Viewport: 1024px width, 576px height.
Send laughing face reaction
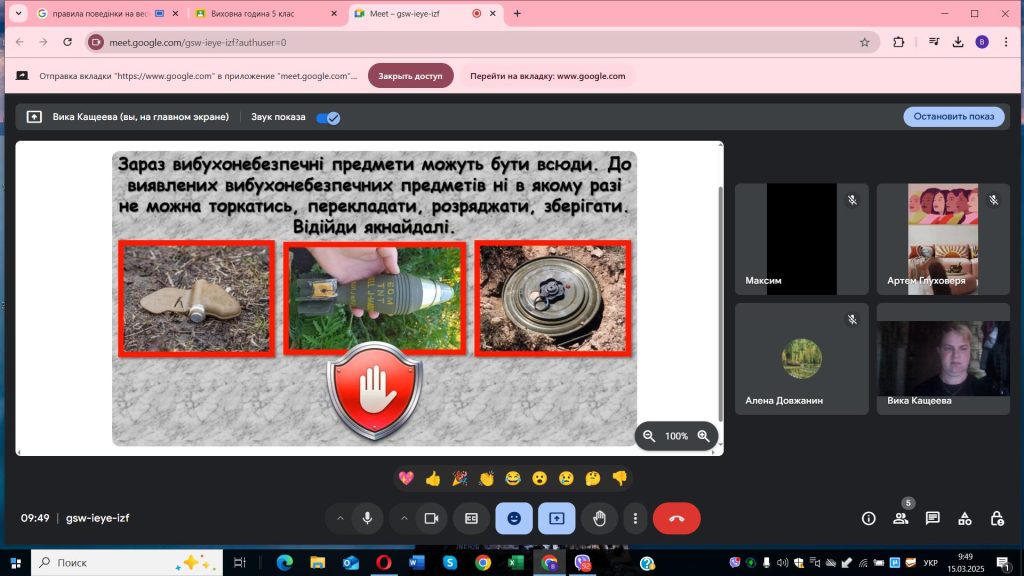513,479
